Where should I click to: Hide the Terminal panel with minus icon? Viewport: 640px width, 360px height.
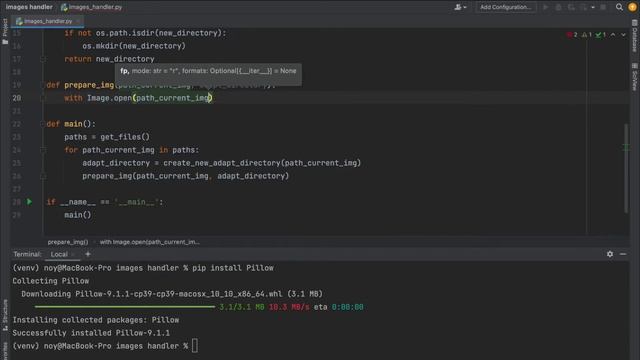point(623,254)
